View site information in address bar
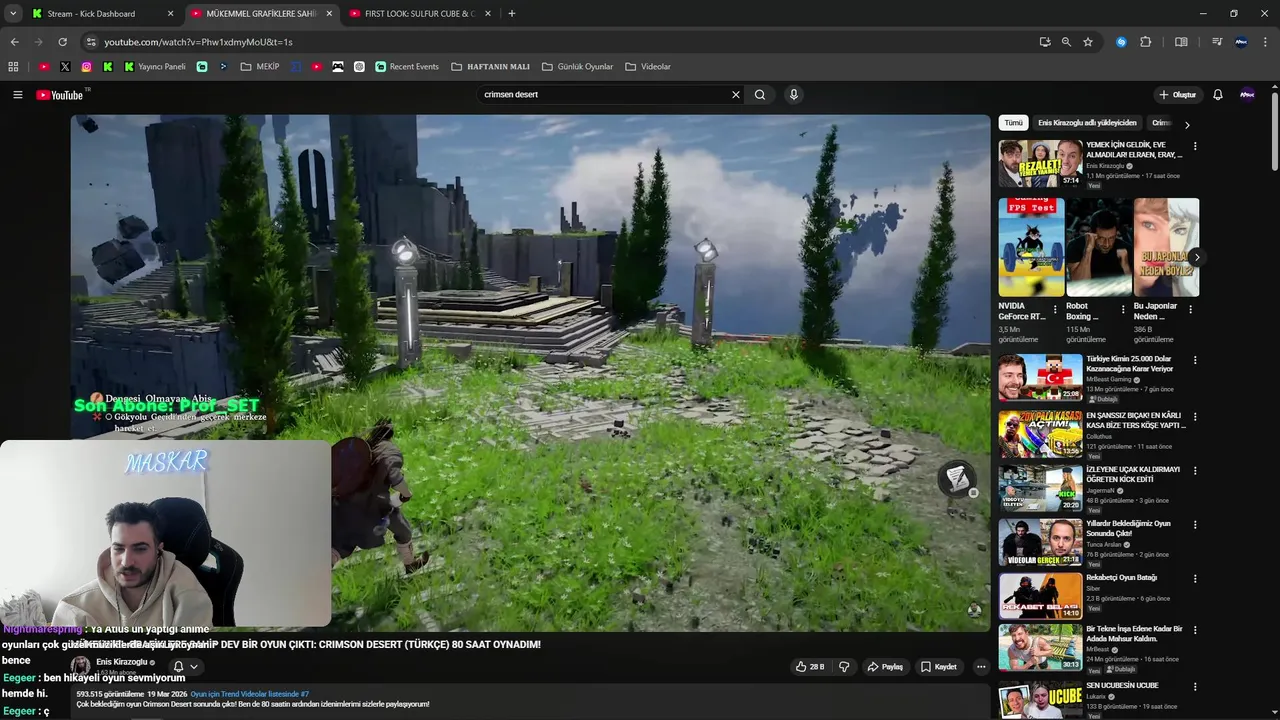Image resolution: width=1280 pixels, height=720 pixels. [91, 42]
